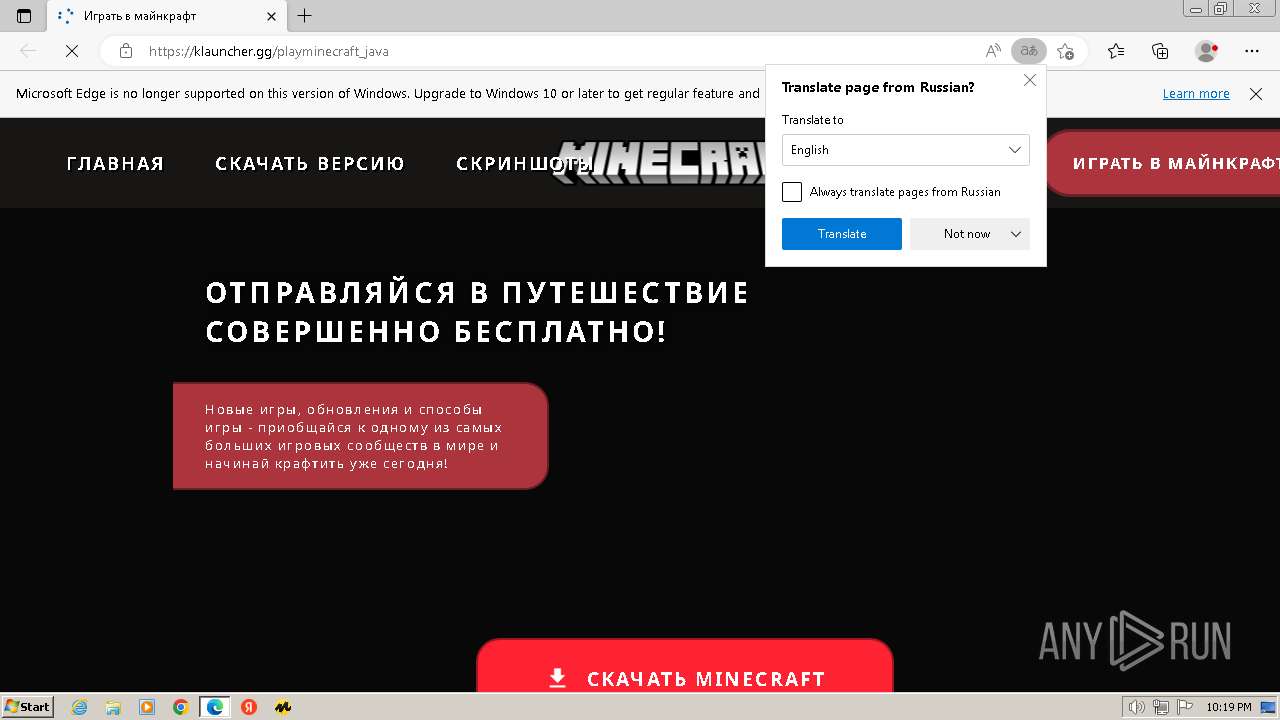Open a new tab

(305, 16)
